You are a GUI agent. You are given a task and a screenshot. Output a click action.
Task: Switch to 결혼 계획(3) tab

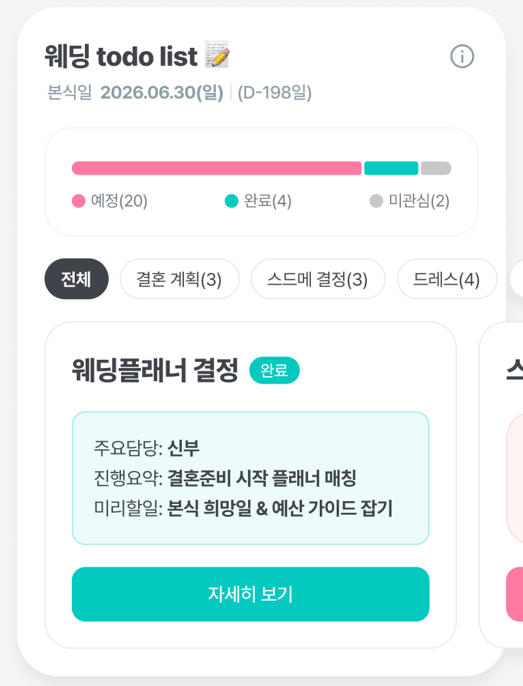click(179, 279)
